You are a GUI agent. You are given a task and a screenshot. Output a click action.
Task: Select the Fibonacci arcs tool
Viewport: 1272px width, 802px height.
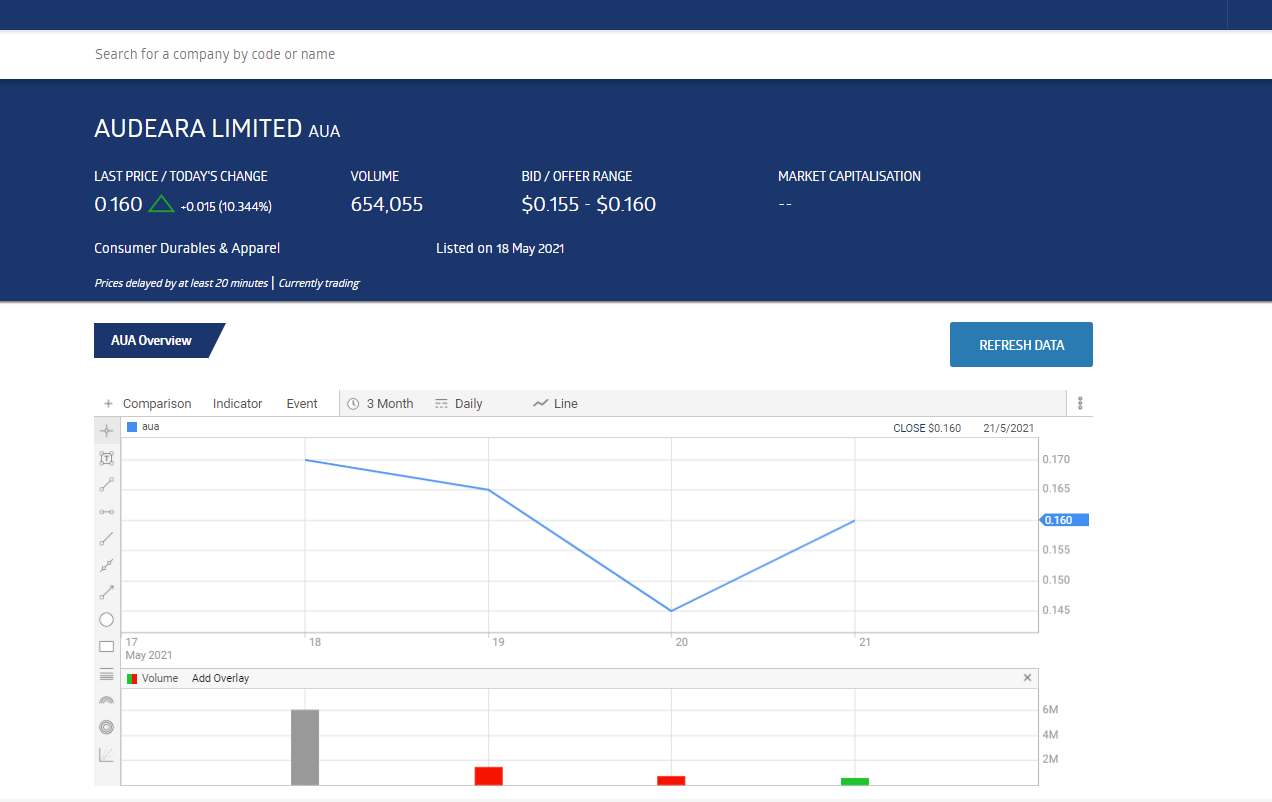click(107, 701)
